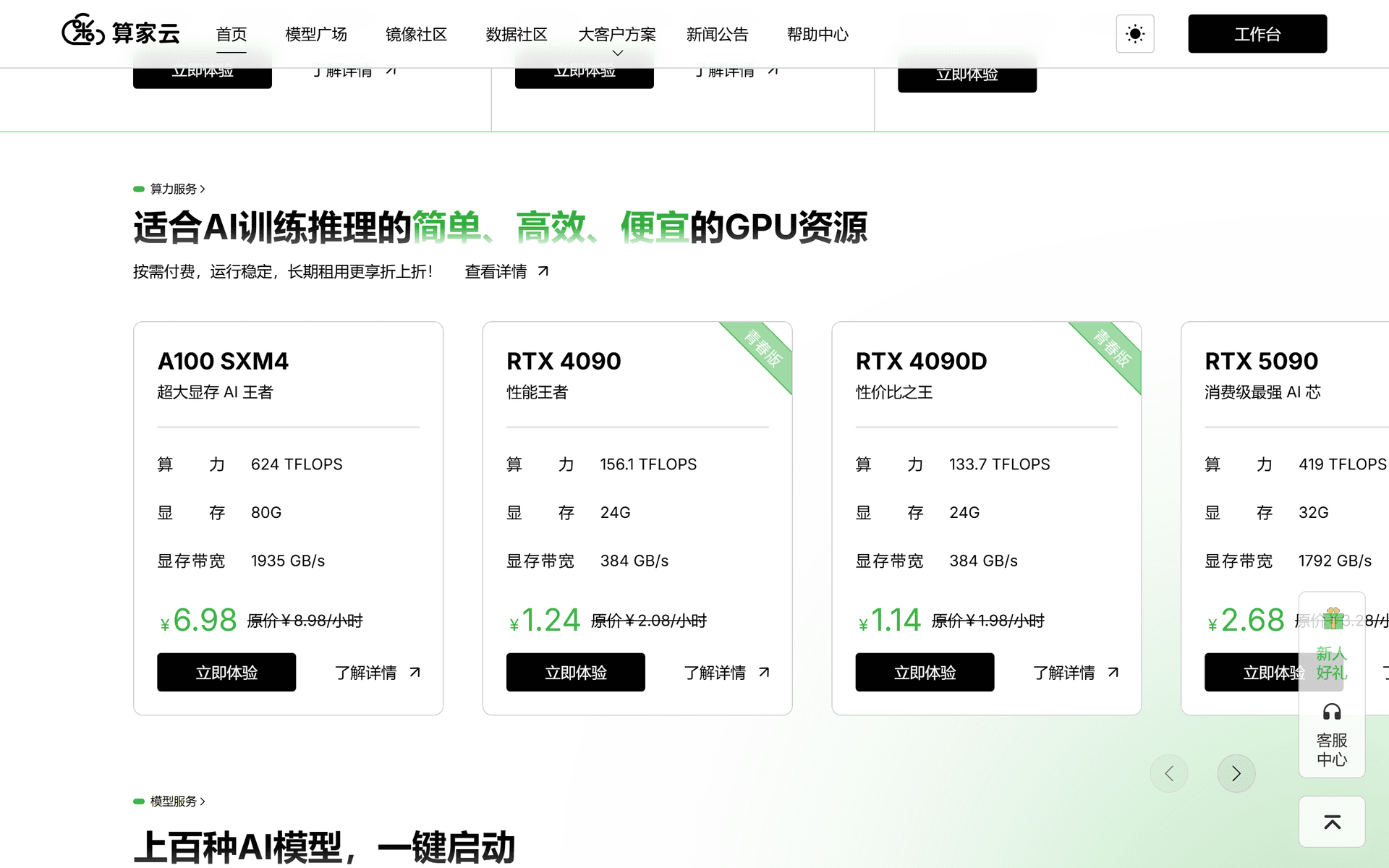Open the 查看详情 link
This screenshot has width=1389, height=868.
(496, 271)
